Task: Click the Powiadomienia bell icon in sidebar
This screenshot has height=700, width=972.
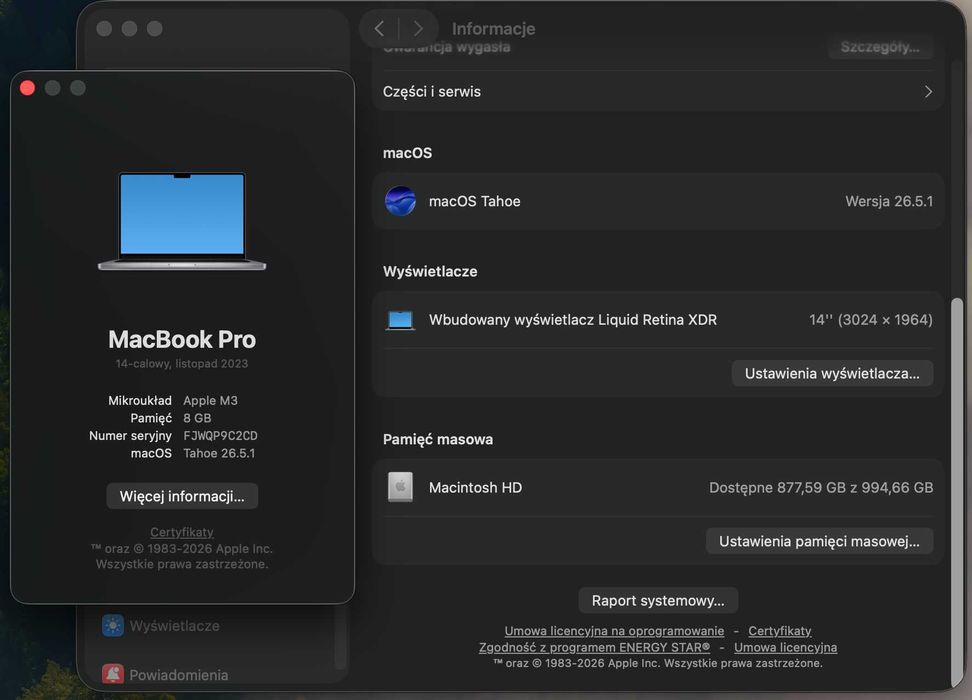Action: click(113, 674)
